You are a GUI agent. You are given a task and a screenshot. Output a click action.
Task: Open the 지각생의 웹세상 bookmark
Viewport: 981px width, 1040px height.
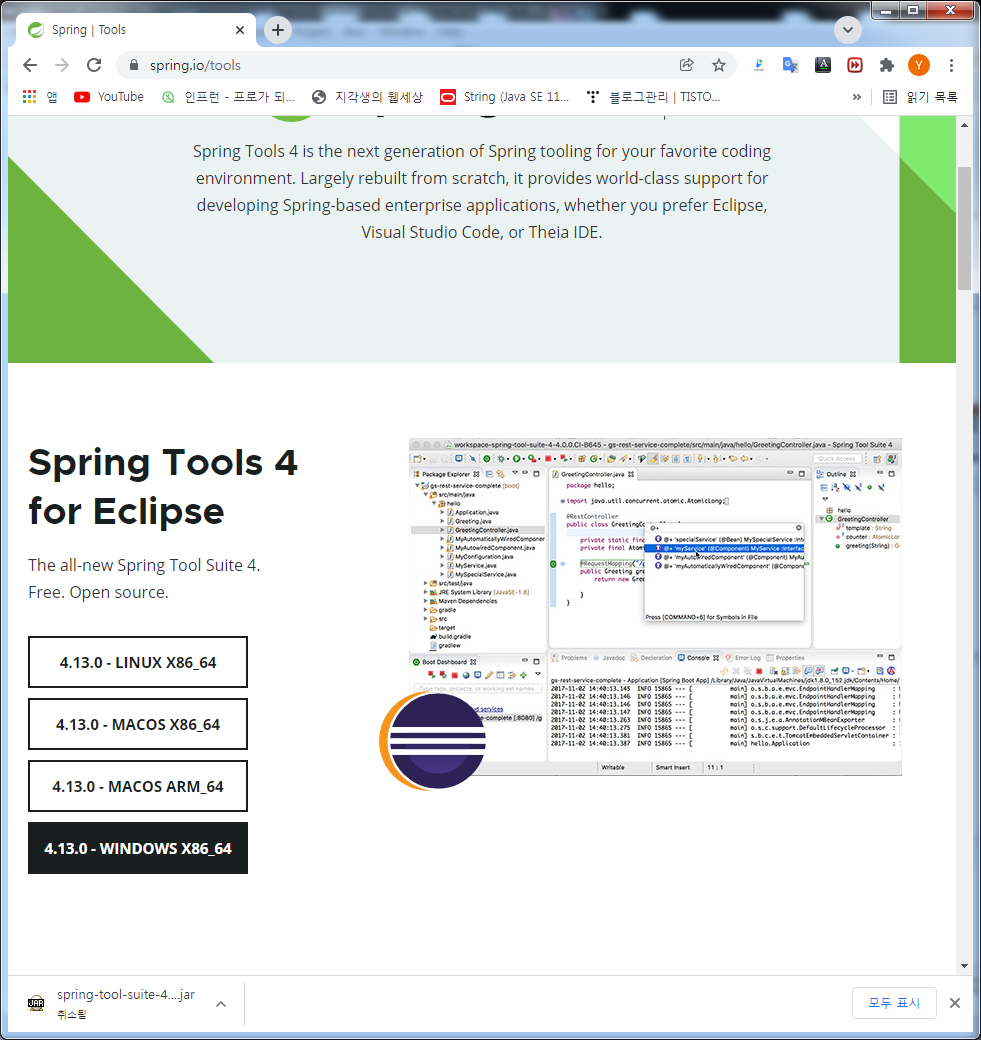coord(367,97)
